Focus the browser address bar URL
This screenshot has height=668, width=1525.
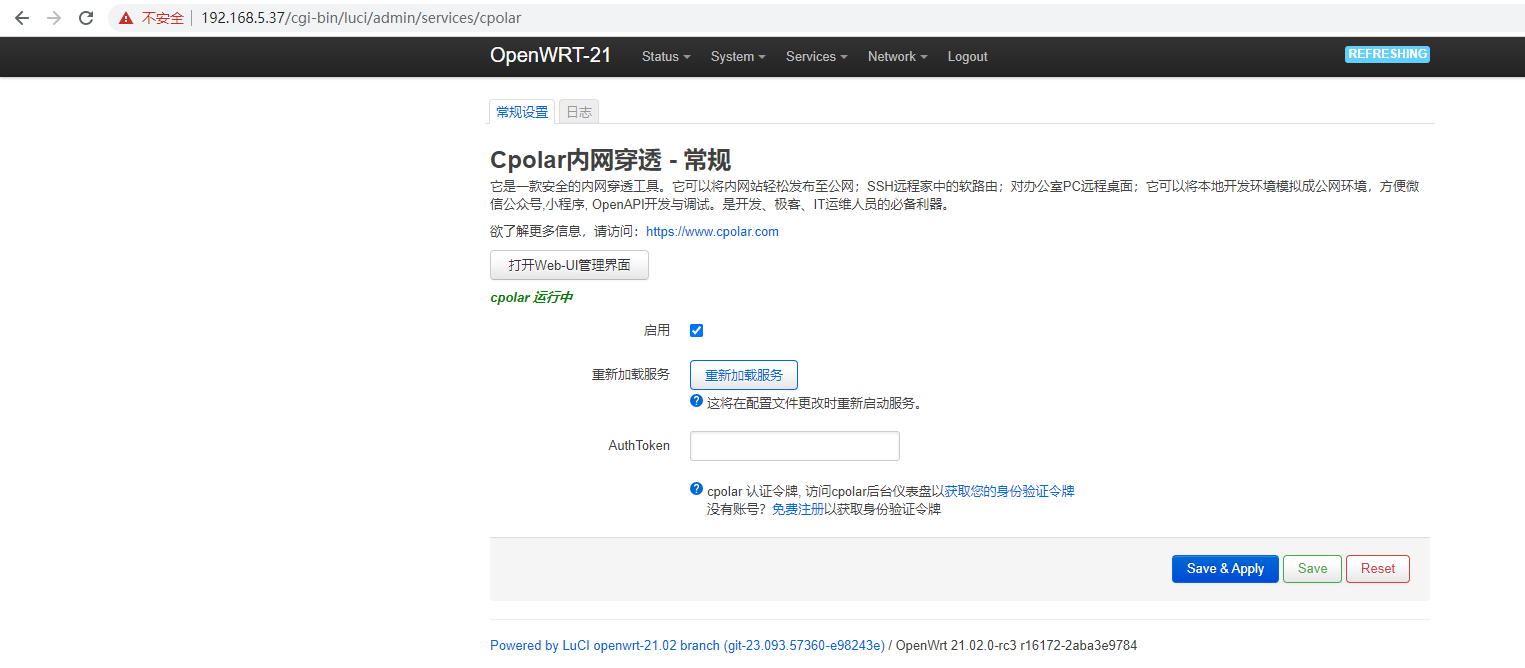[361, 18]
